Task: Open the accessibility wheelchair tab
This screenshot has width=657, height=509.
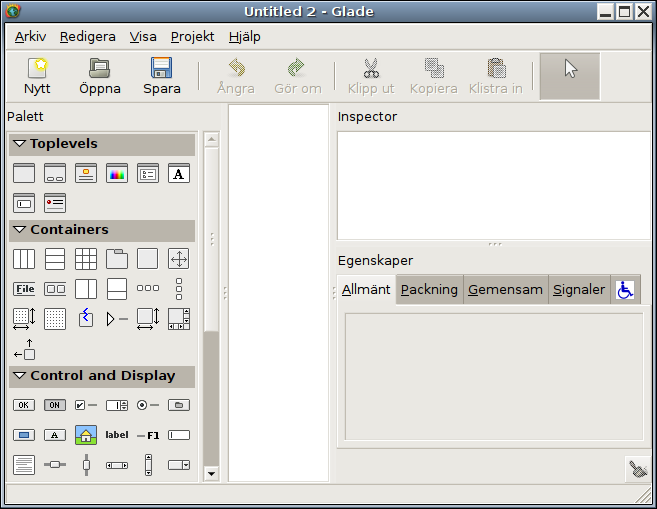Action: pos(625,289)
